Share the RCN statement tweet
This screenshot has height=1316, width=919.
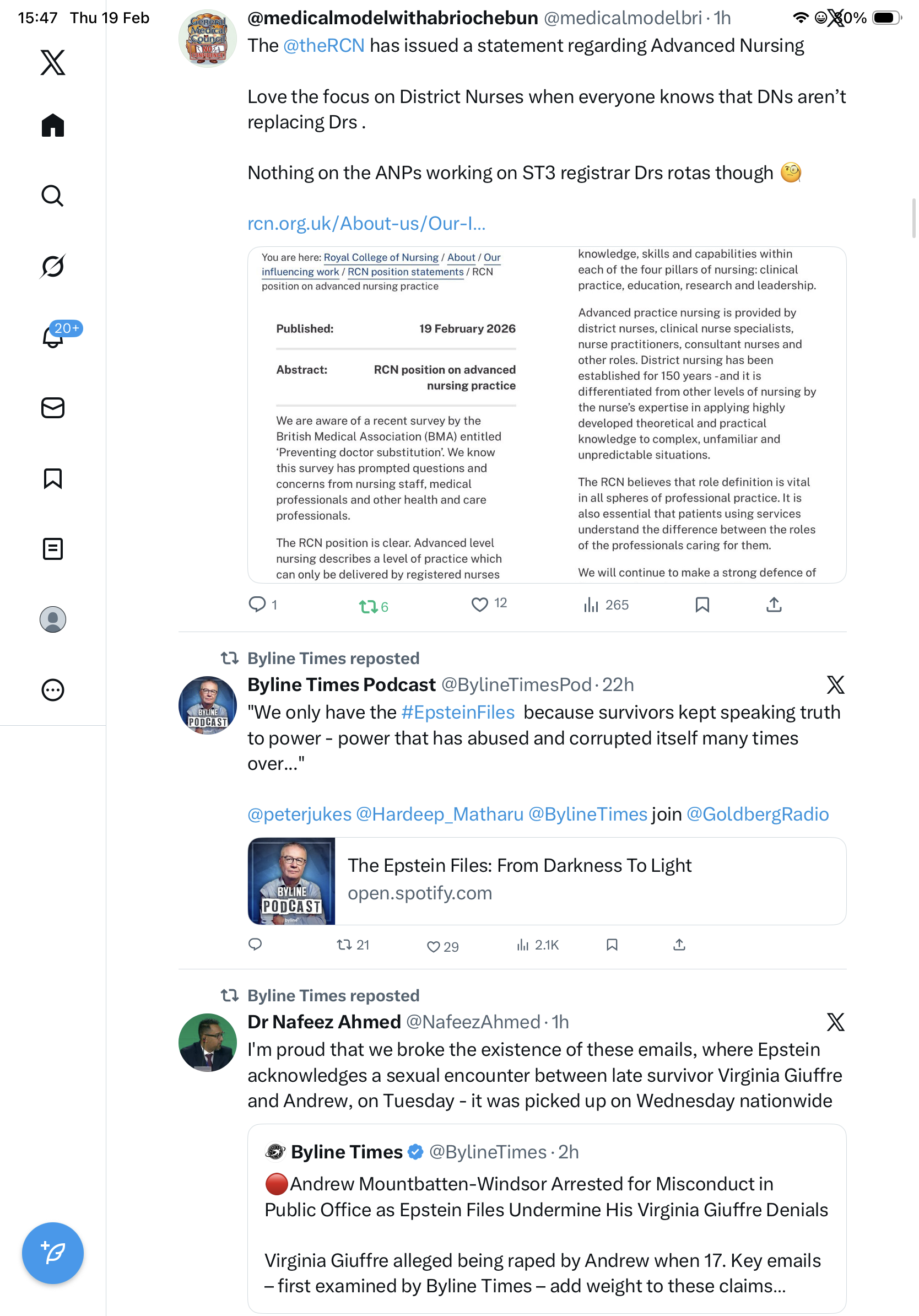(774, 604)
